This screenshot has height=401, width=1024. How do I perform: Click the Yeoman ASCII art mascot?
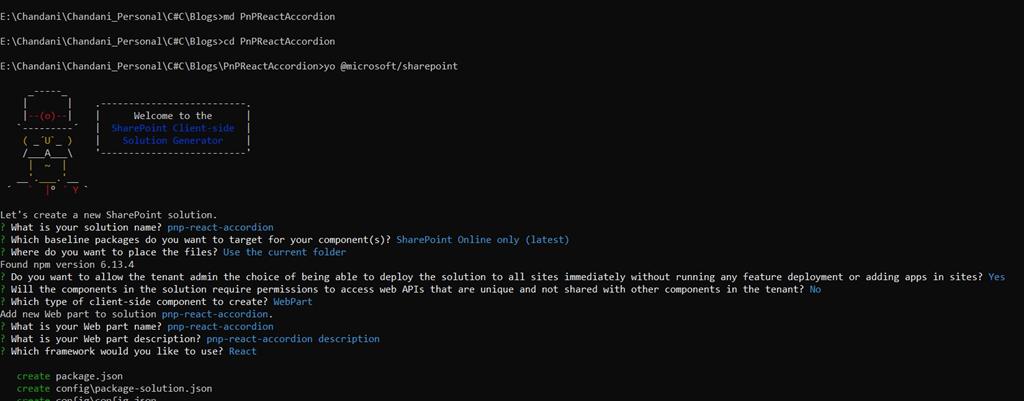point(47,140)
